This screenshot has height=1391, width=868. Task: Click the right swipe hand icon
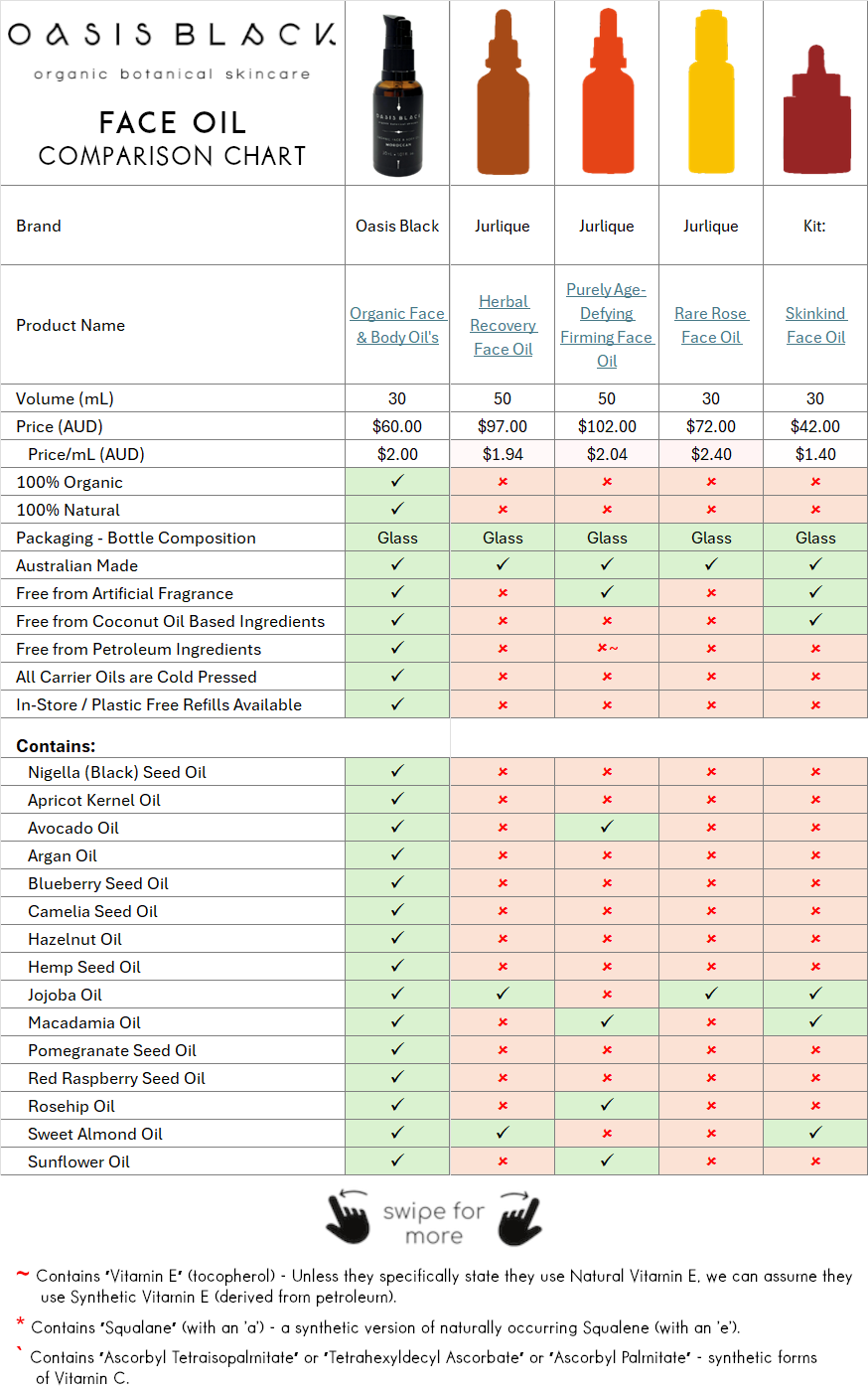519,1216
